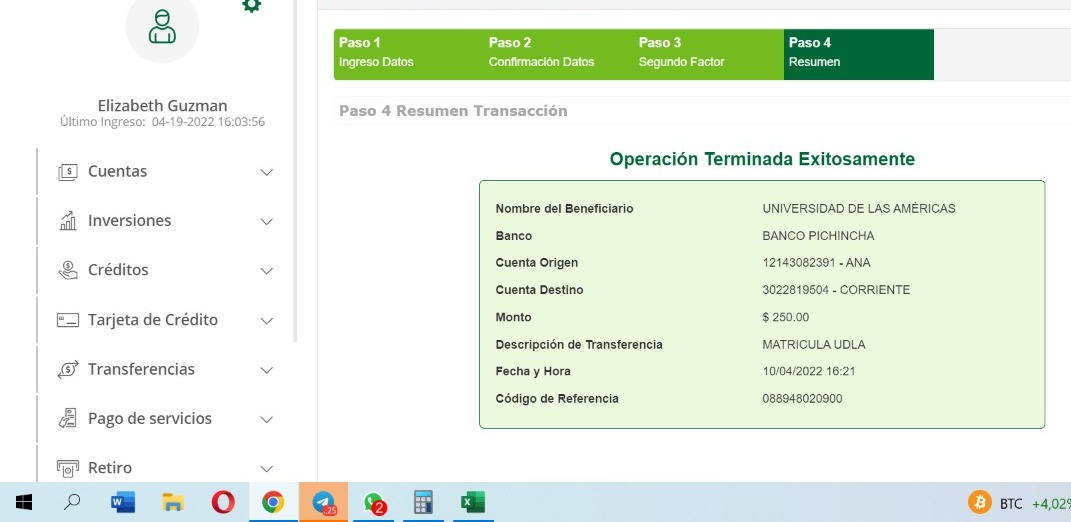Click the sidebar vertical scrollbar
1071x522 pixels.
295,170
